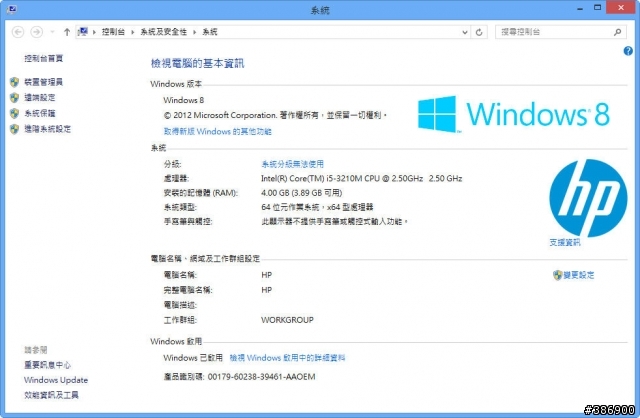Select product ID 00179-60238-39461-AAOEM

262,376
